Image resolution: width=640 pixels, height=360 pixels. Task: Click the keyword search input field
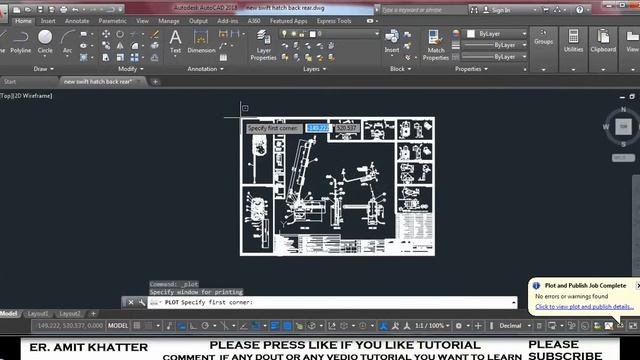(x=424, y=10)
